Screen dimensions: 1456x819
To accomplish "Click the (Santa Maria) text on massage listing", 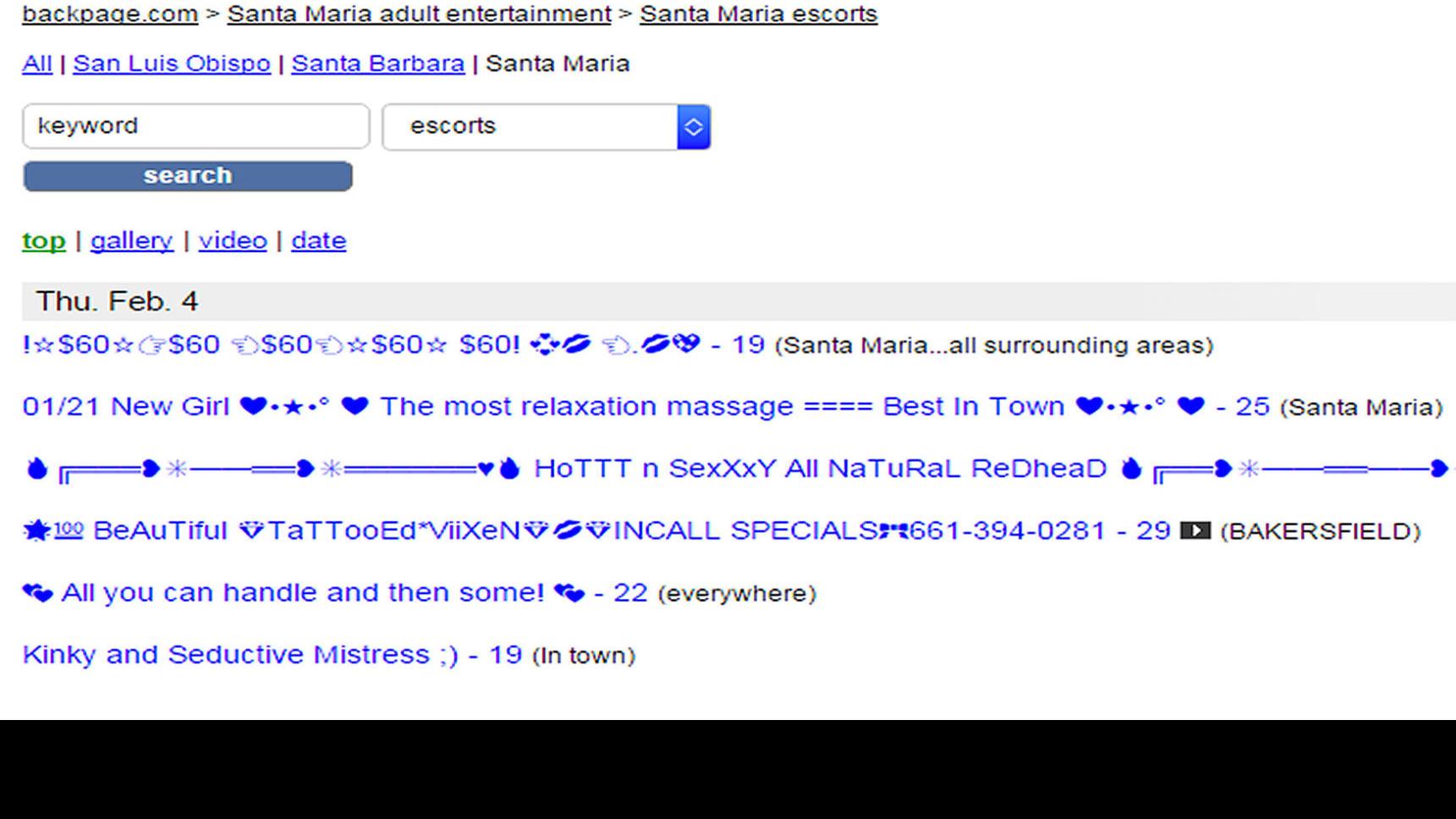I will 1361,407.
